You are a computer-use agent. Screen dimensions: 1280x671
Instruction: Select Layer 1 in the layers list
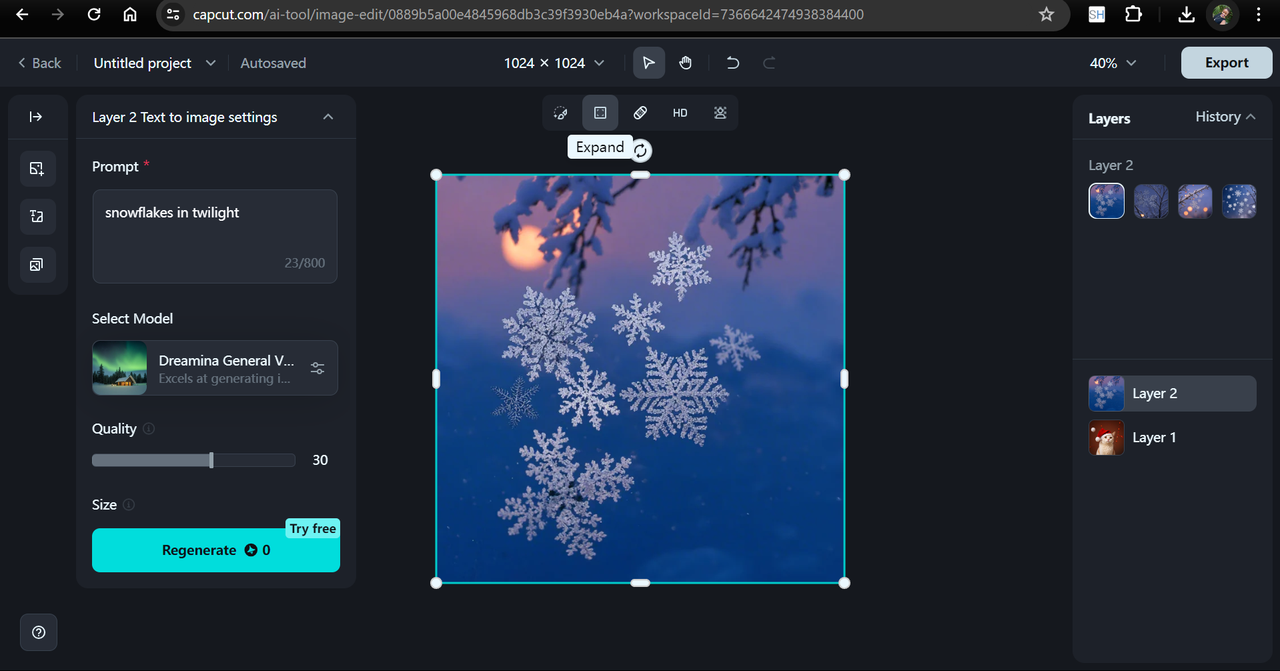pyautogui.click(x=1172, y=438)
